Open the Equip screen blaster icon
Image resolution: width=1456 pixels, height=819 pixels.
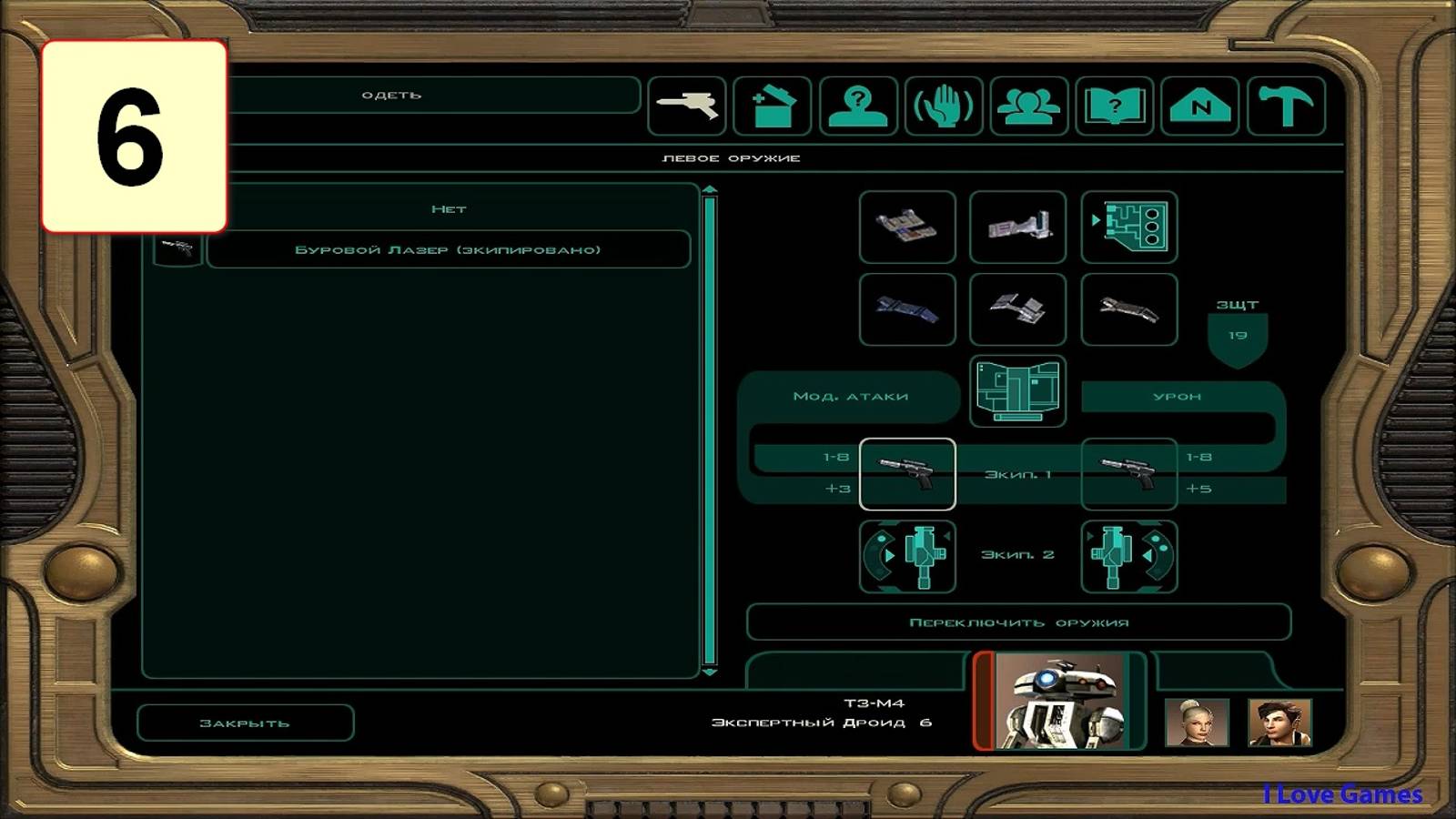point(687,106)
